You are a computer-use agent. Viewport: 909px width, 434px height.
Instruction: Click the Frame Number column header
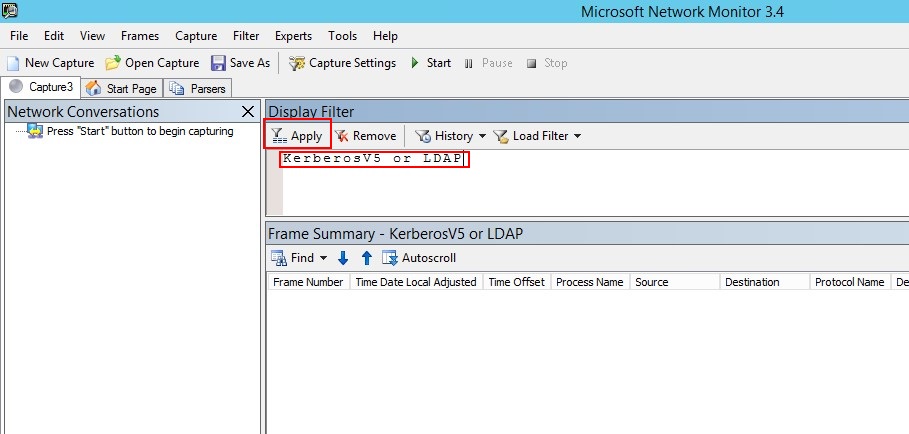[308, 282]
